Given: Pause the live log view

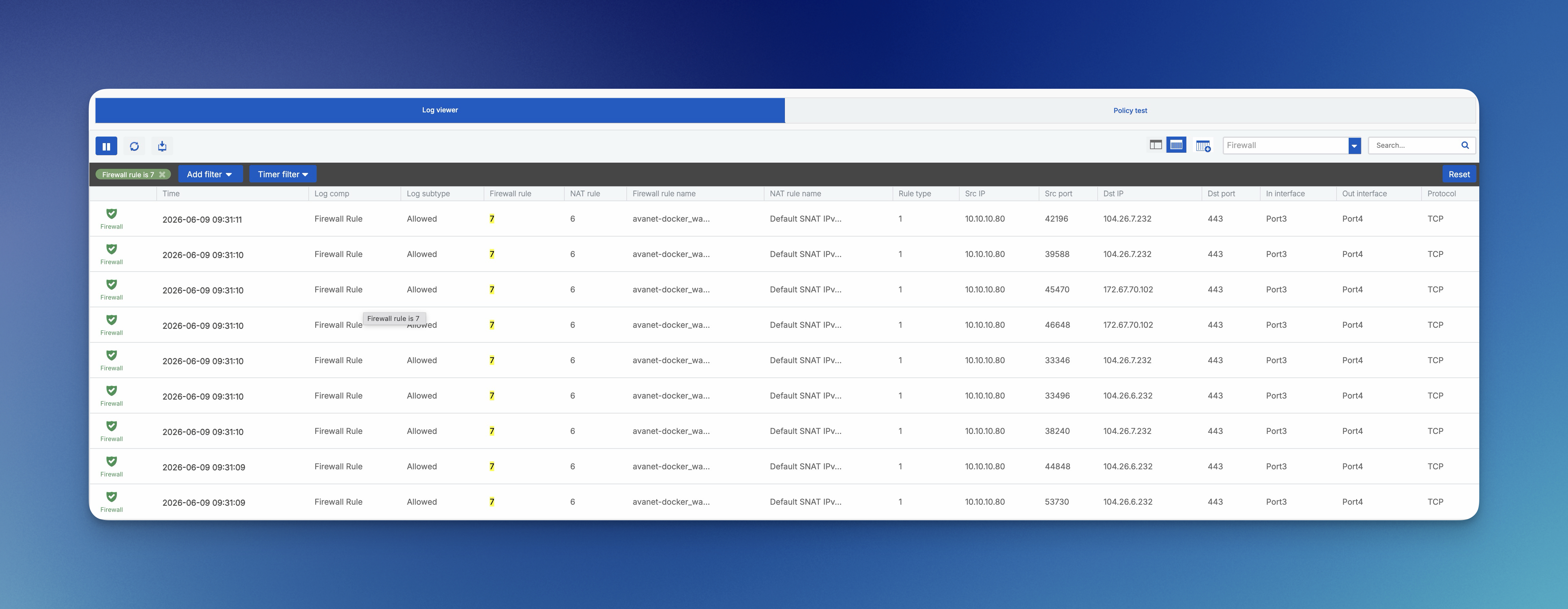Looking at the screenshot, I should (x=106, y=146).
